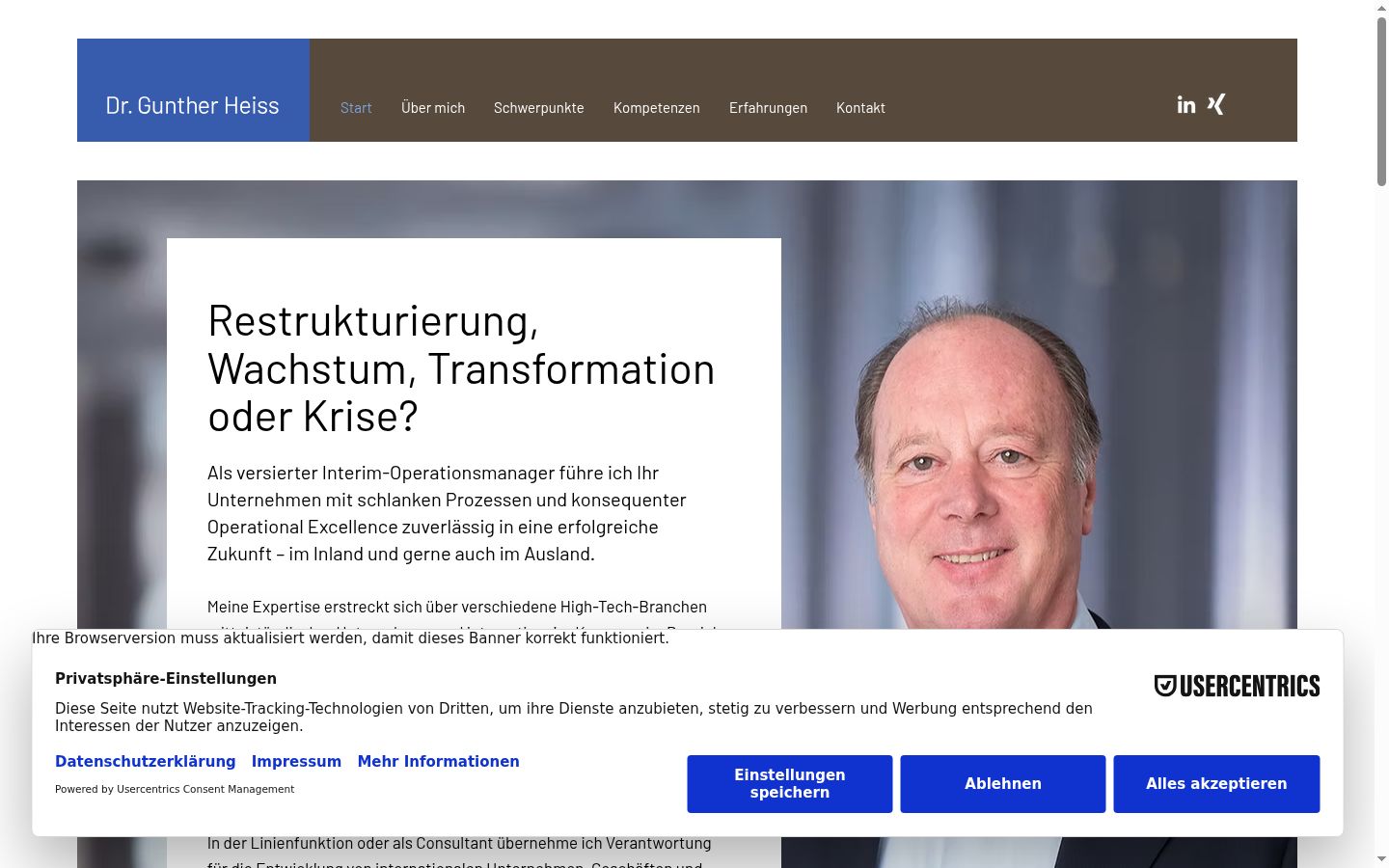Image resolution: width=1389 pixels, height=868 pixels.
Task: Open the Erfahrungen menu item
Action: [768, 108]
